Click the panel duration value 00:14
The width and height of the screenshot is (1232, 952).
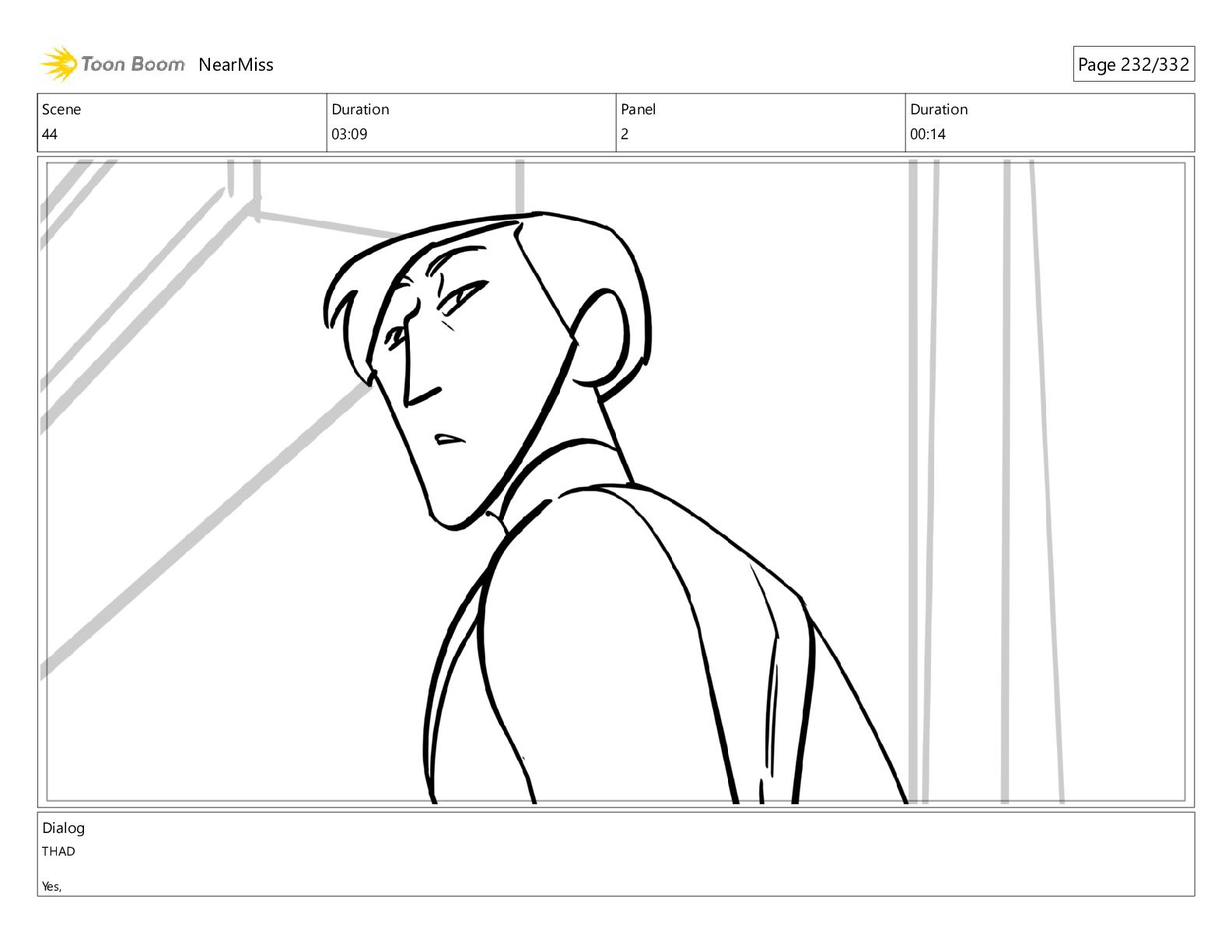(x=928, y=134)
